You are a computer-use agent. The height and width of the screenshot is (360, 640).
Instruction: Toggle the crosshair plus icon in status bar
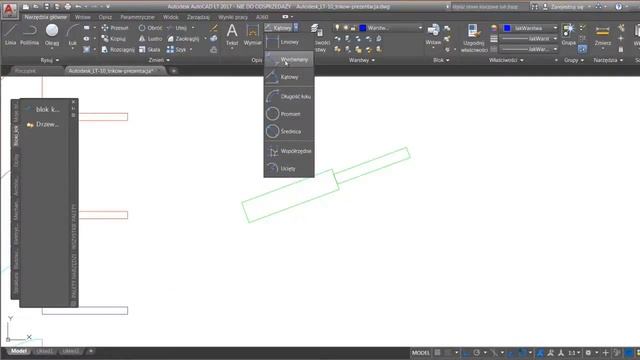[606, 352]
